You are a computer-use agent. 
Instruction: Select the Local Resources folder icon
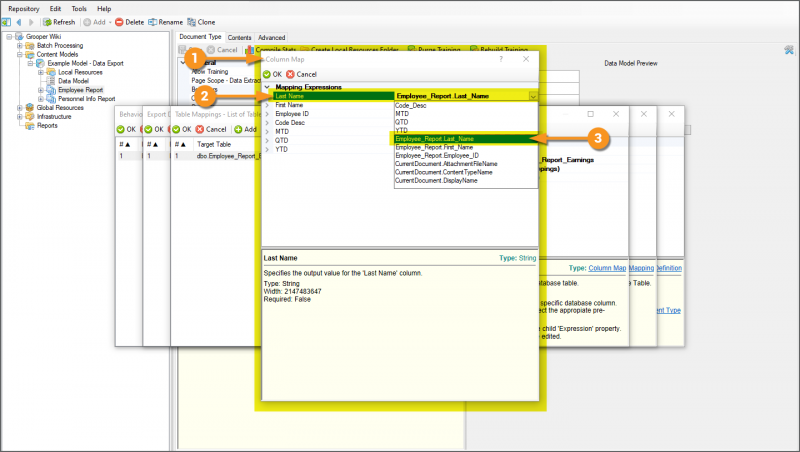click(x=51, y=72)
